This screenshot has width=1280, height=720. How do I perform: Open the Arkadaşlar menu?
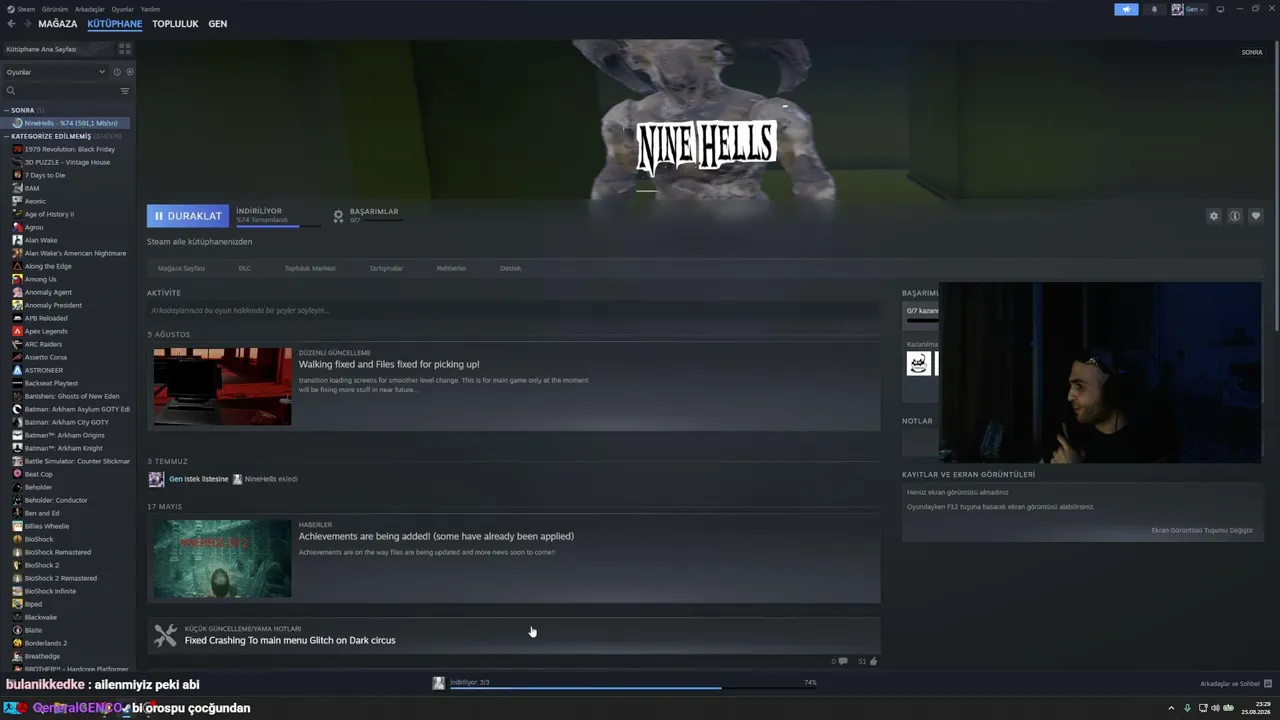tap(89, 9)
